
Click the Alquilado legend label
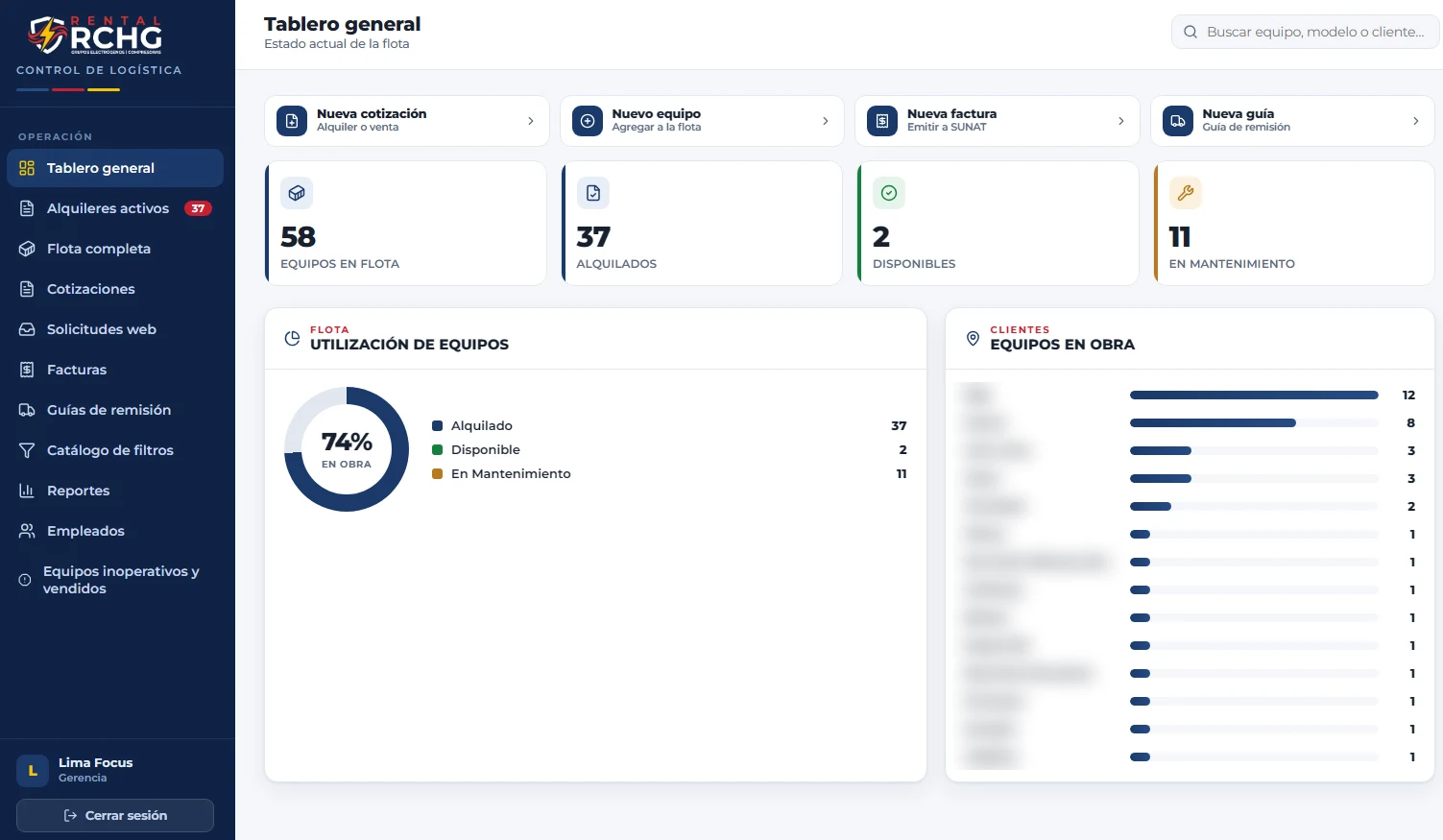coord(482,425)
